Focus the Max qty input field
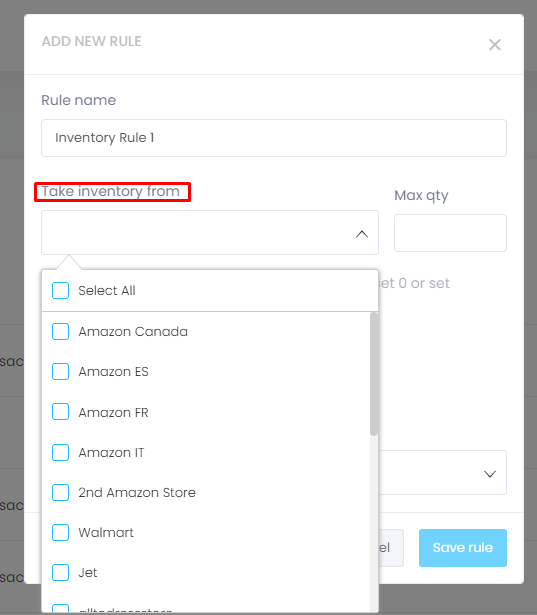The width and height of the screenshot is (537, 615). pos(450,233)
